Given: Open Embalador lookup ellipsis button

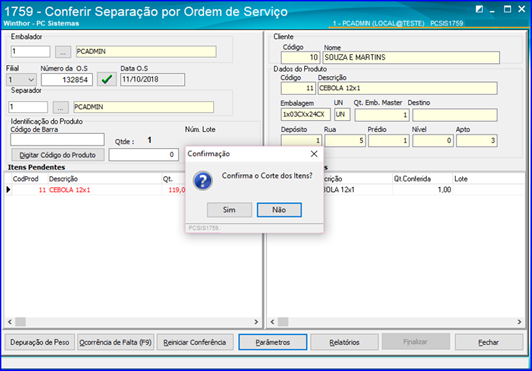Looking at the screenshot, I should (63, 52).
